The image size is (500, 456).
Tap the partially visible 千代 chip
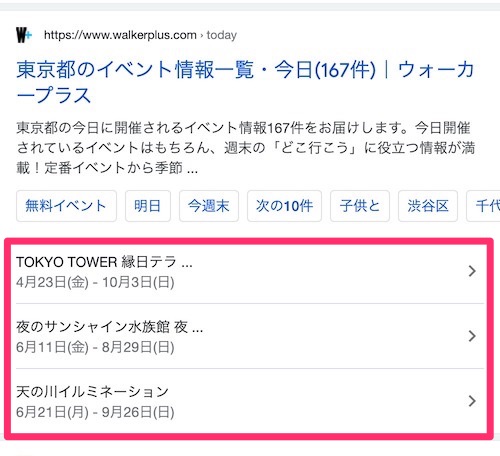[x=483, y=206]
